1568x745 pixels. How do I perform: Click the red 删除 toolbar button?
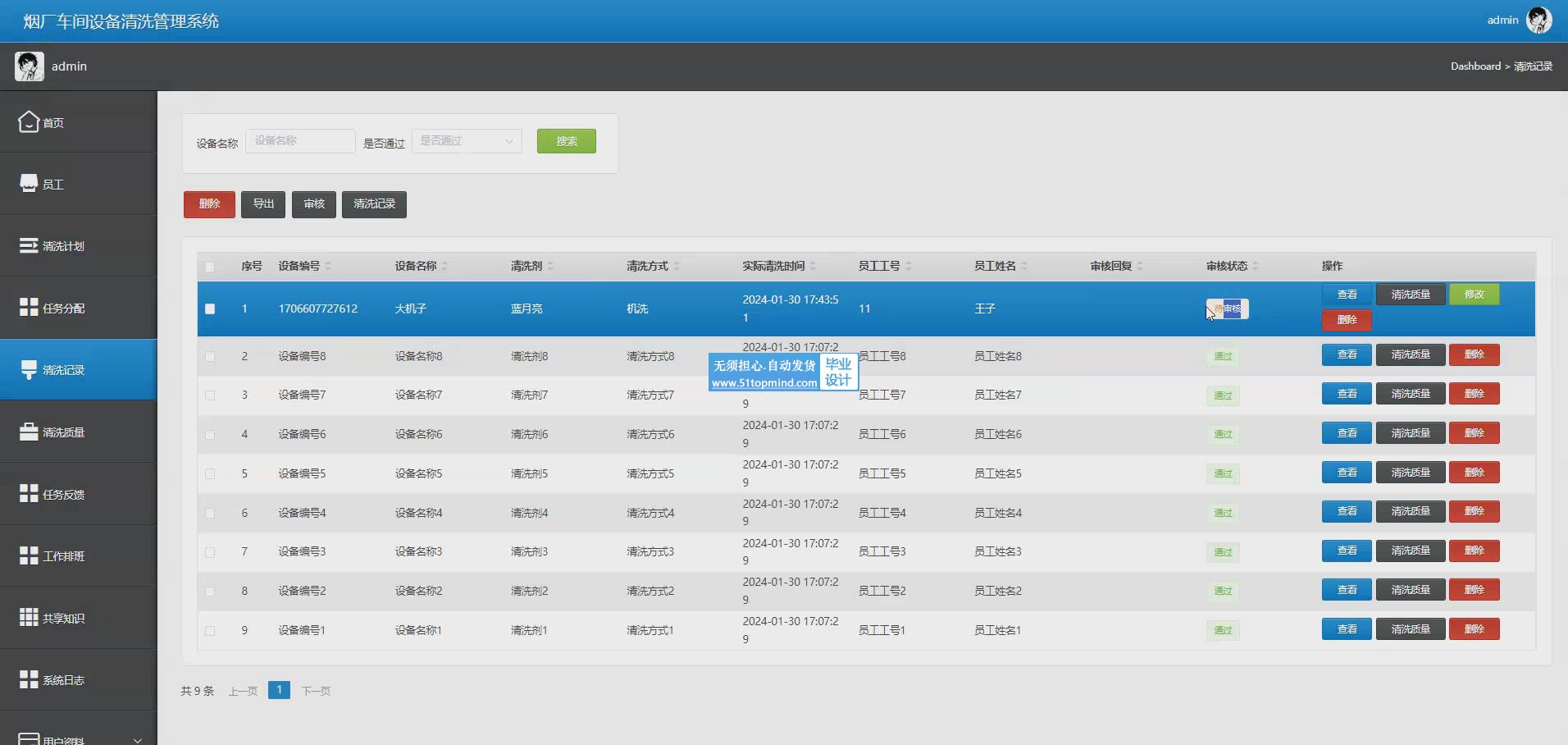coord(209,204)
